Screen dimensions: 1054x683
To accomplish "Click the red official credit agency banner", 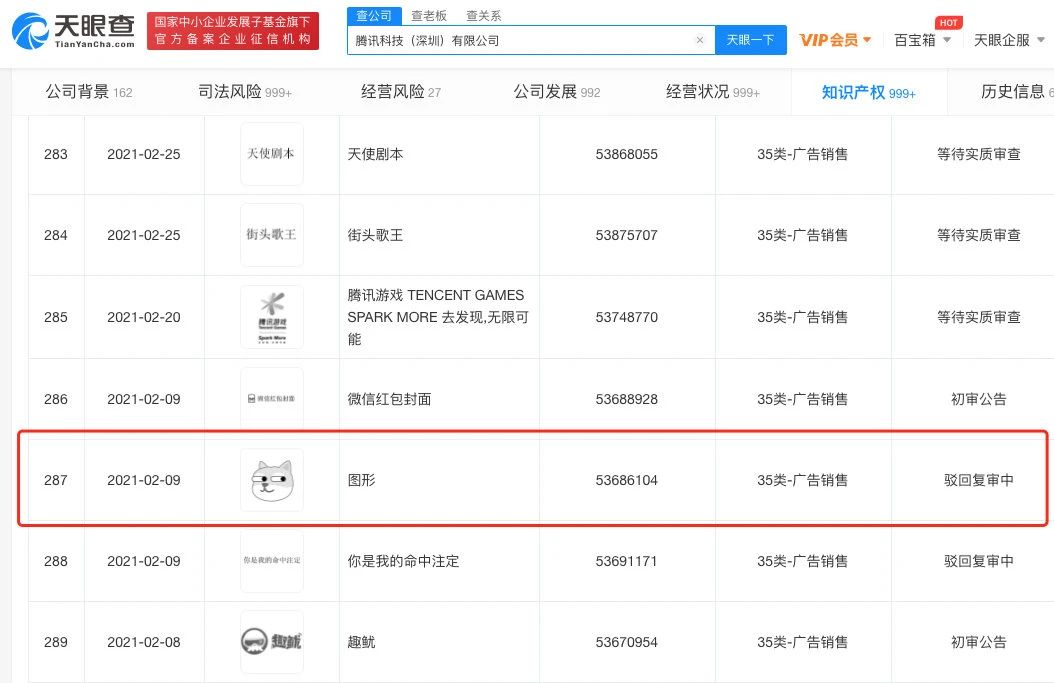I will pyautogui.click(x=233, y=31).
